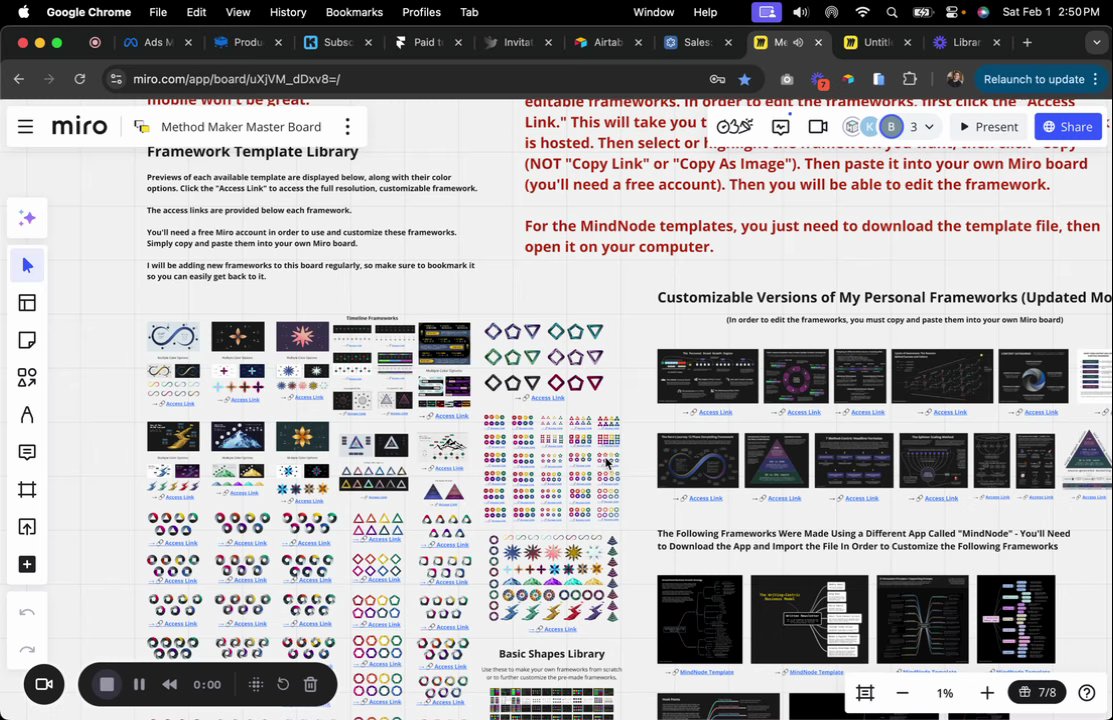This screenshot has height=720, width=1113.
Task: Open the Chrome extensions puzzle icon
Action: tap(909, 80)
